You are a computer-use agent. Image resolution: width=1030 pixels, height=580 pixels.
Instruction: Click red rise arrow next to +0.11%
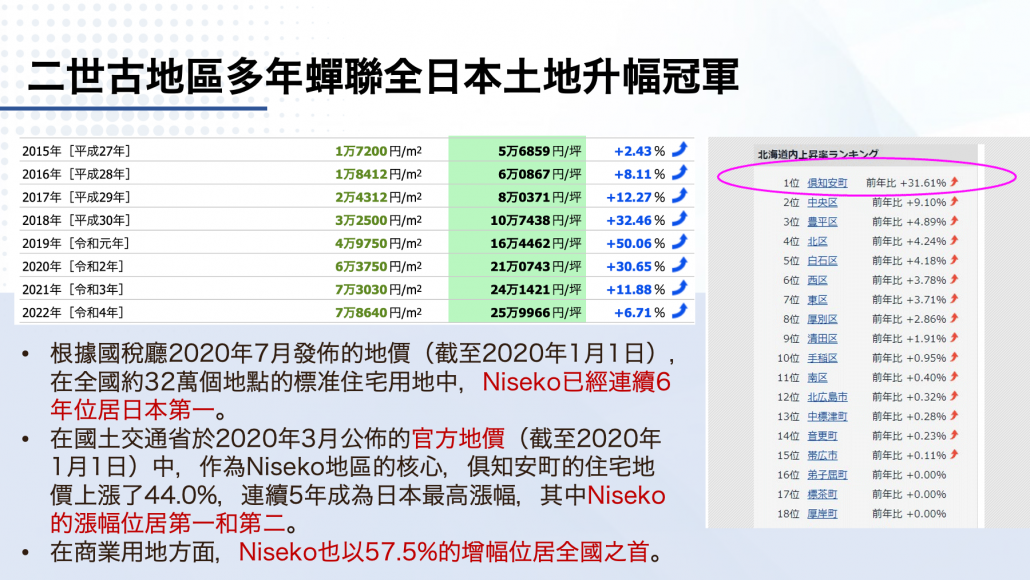954,455
